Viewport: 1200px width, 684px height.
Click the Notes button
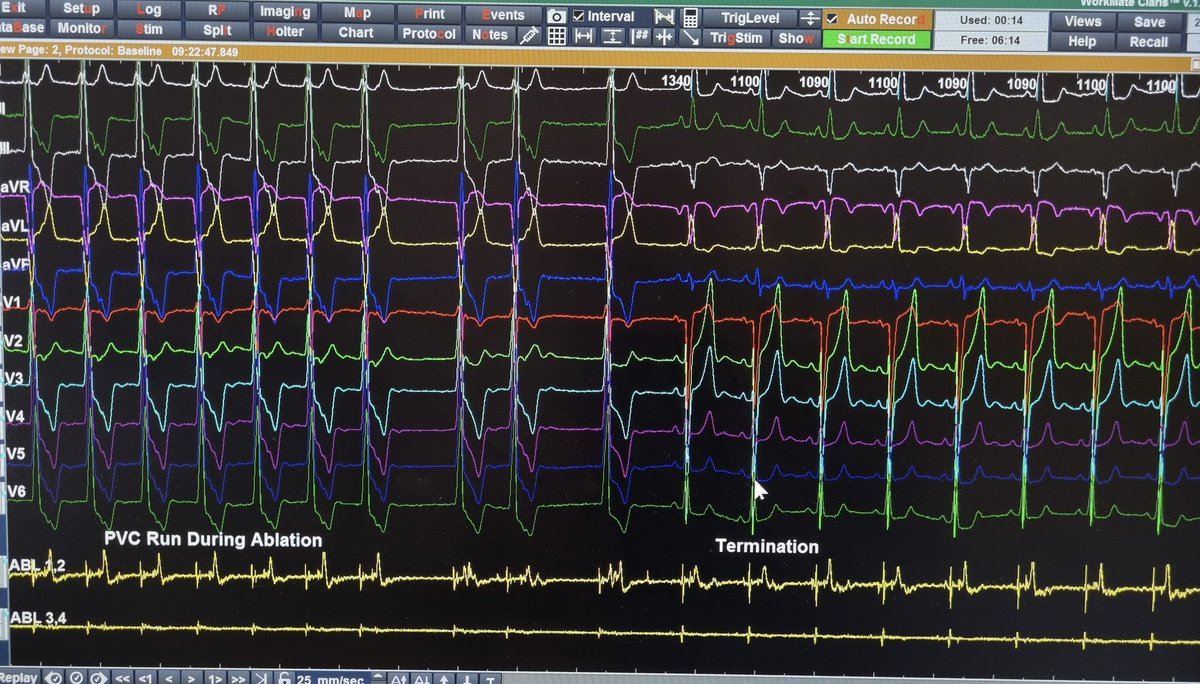coord(490,34)
